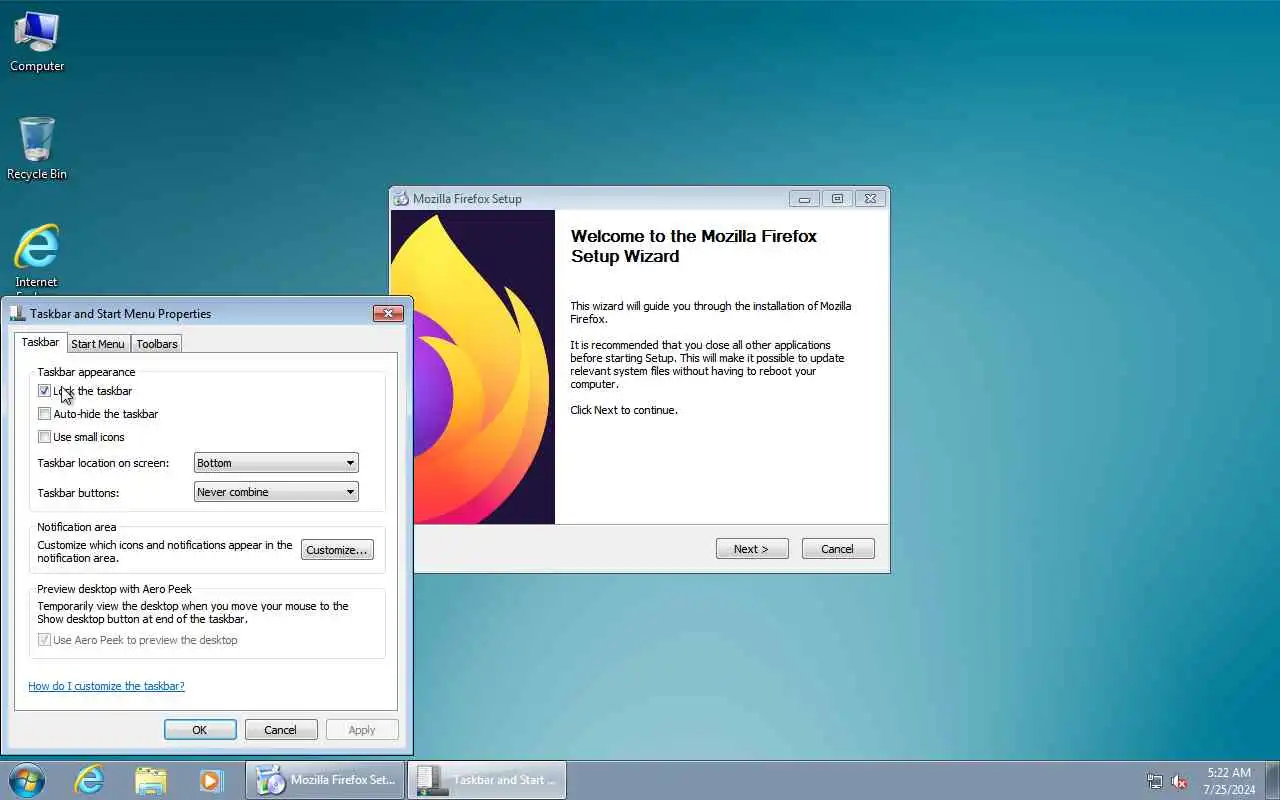
Task: Open Taskbar buttons Never combine dropdown
Action: [x=276, y=492]
